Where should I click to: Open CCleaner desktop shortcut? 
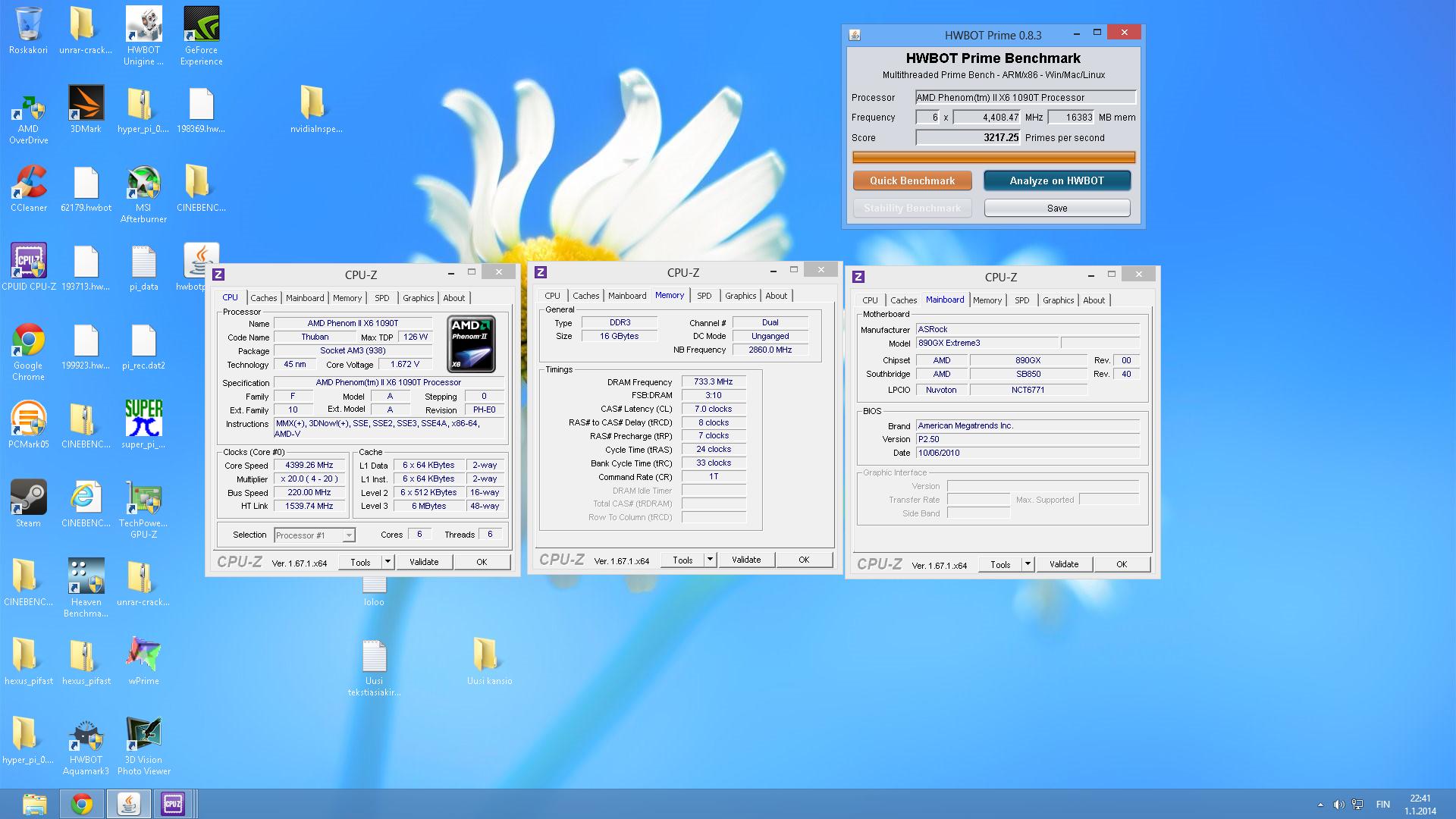pyautogui.click(x=28, y=187)
